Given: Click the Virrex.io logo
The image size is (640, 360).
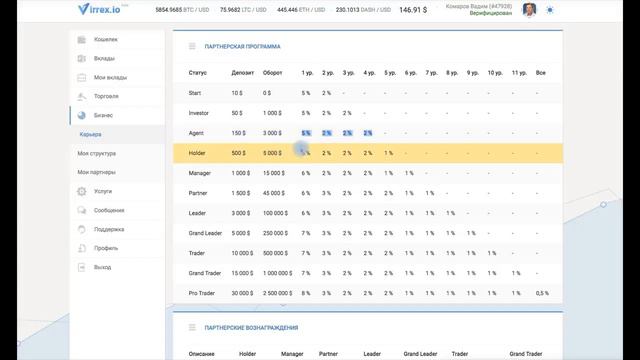Looking at the screenshot, I should pyautogui.click(x=100, y=9).
